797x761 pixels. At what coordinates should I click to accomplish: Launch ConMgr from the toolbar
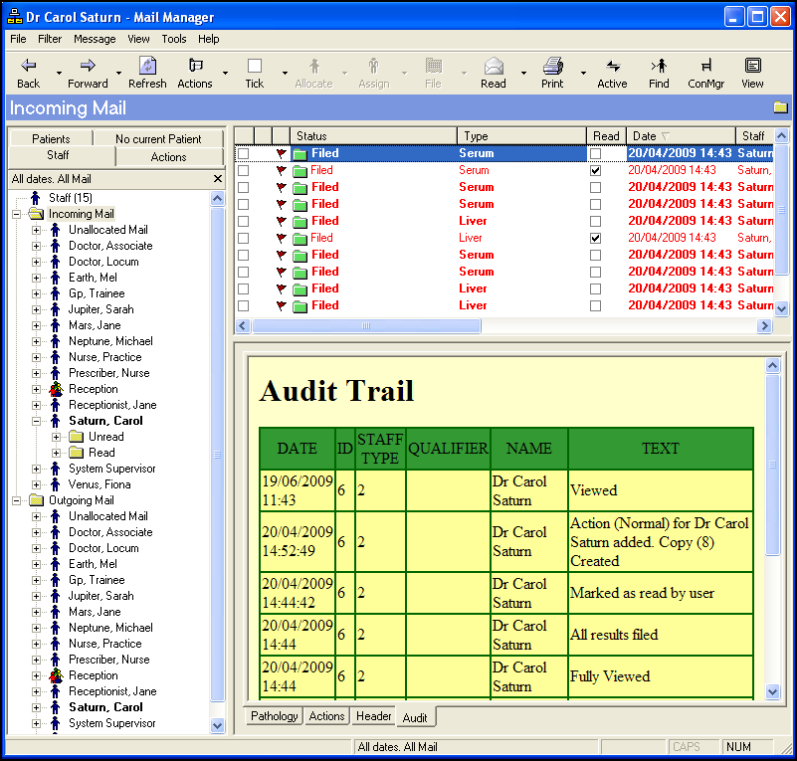[x=706, y=67]
